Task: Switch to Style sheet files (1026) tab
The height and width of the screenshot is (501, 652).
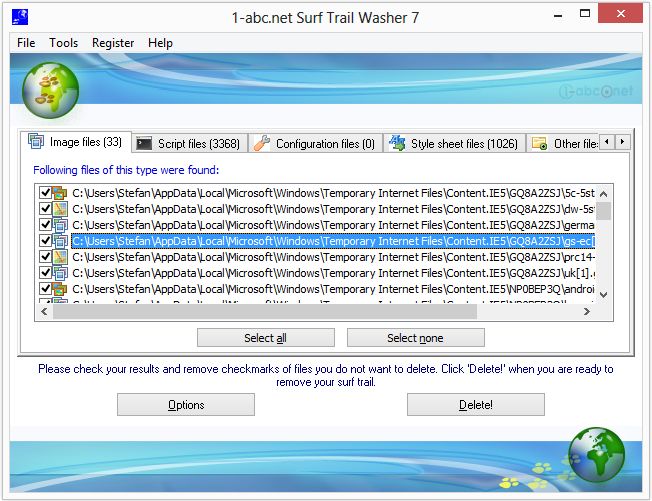Action: pos(454,144)
